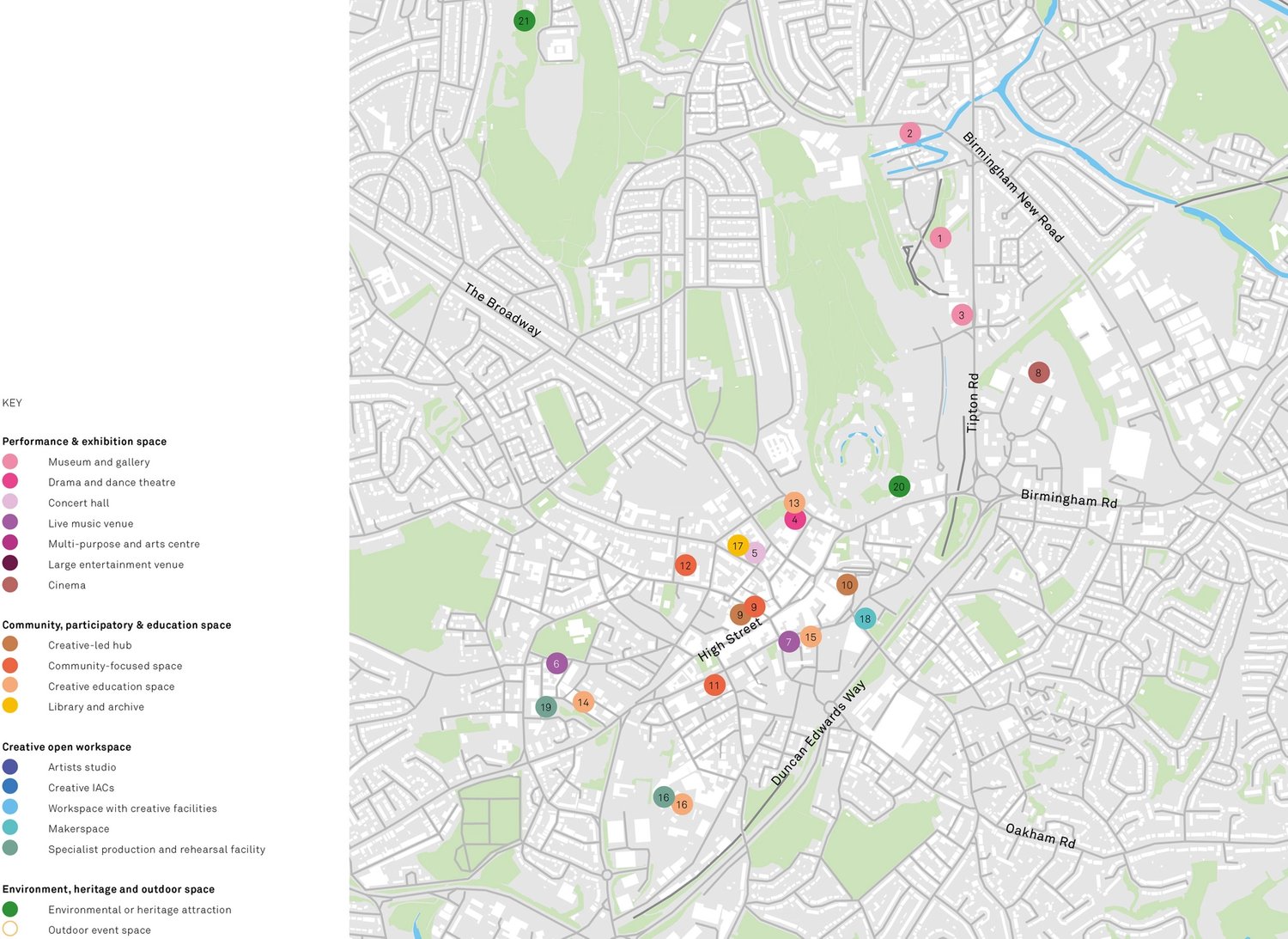This screenshot has width=1288, height=939.
Task: Select the Live music venue swatch
Action: (x=10, y=522)
